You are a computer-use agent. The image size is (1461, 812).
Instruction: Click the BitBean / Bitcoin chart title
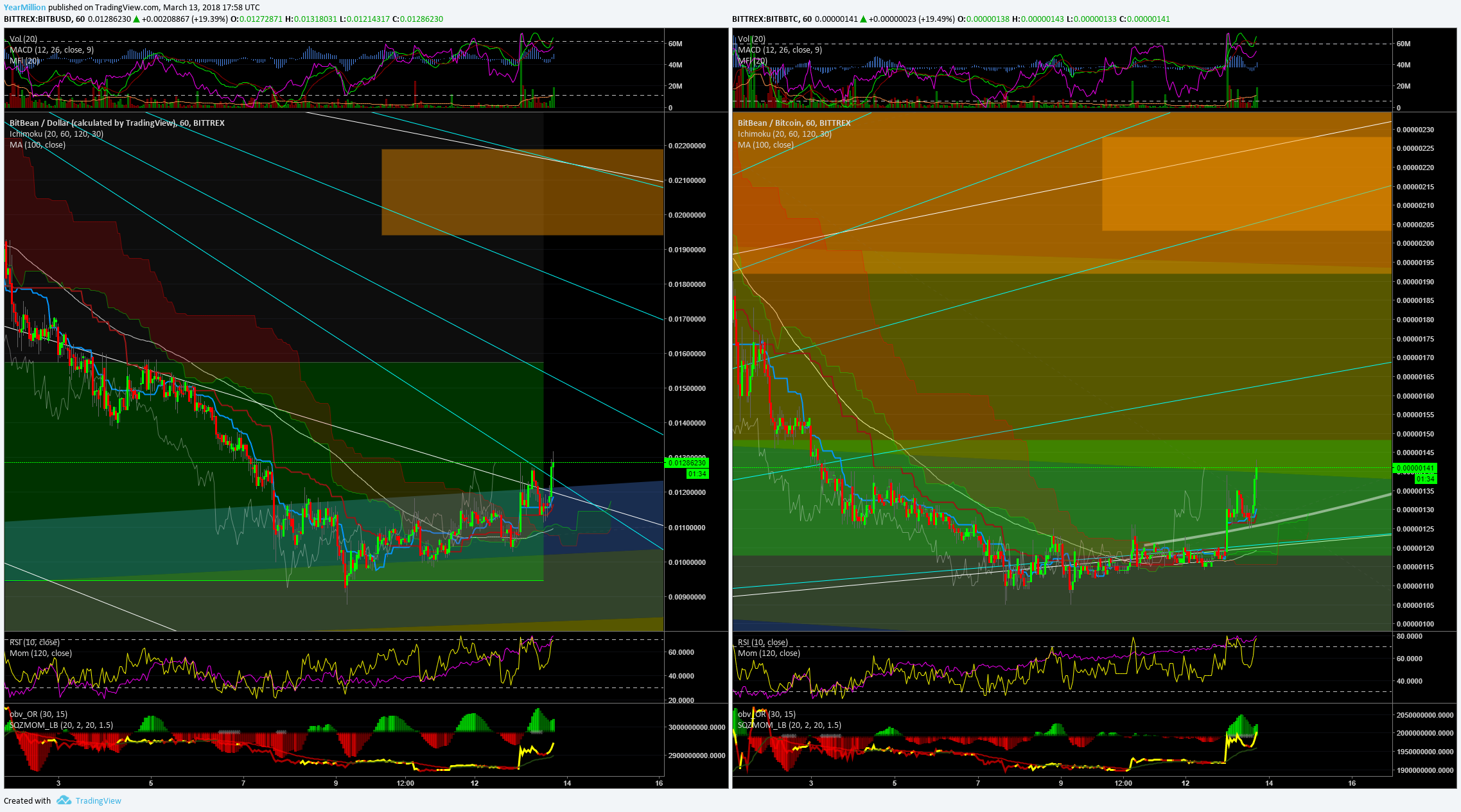coord(794,123)
